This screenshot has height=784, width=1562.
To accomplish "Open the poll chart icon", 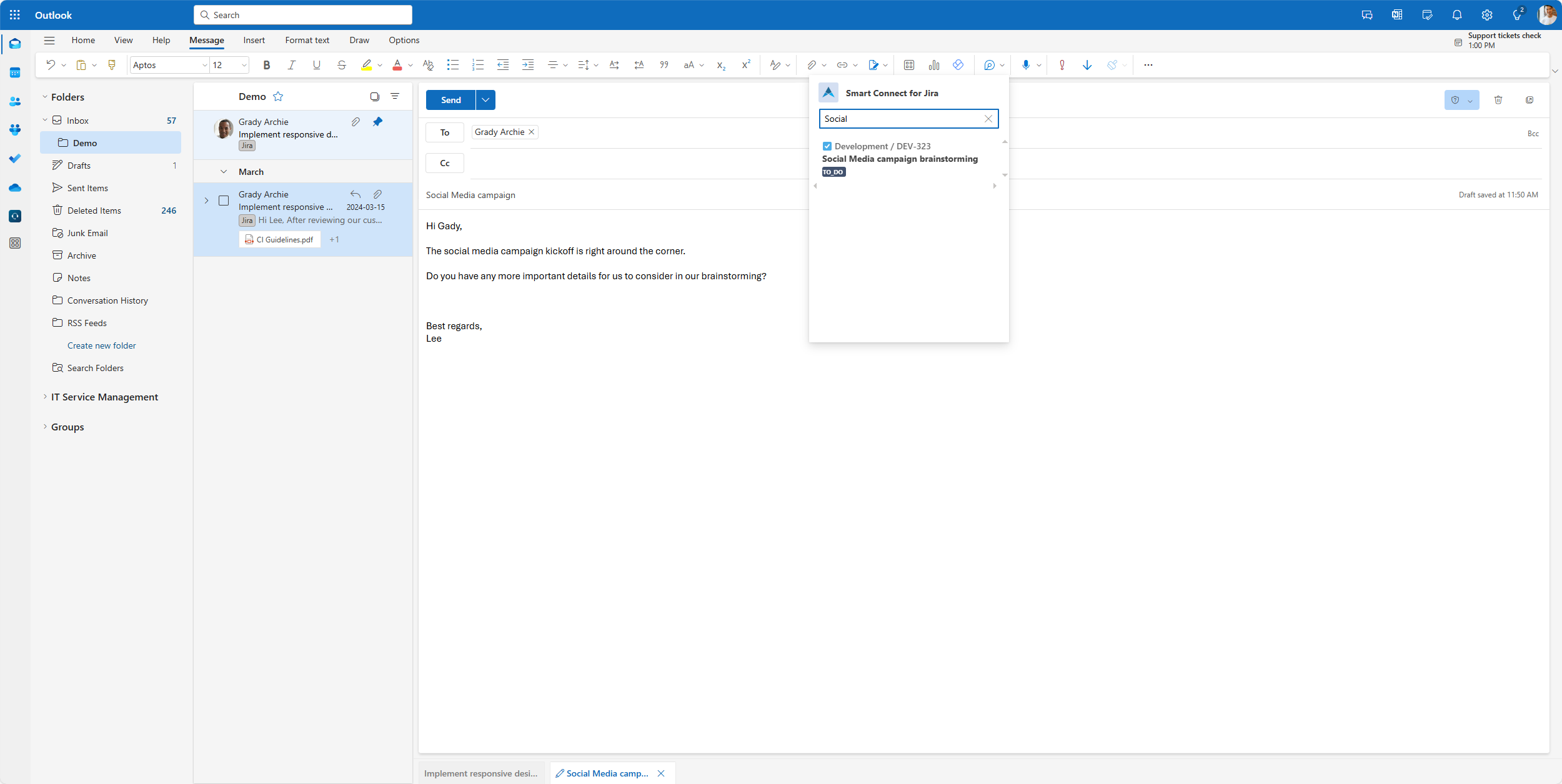I will [934, 65].
